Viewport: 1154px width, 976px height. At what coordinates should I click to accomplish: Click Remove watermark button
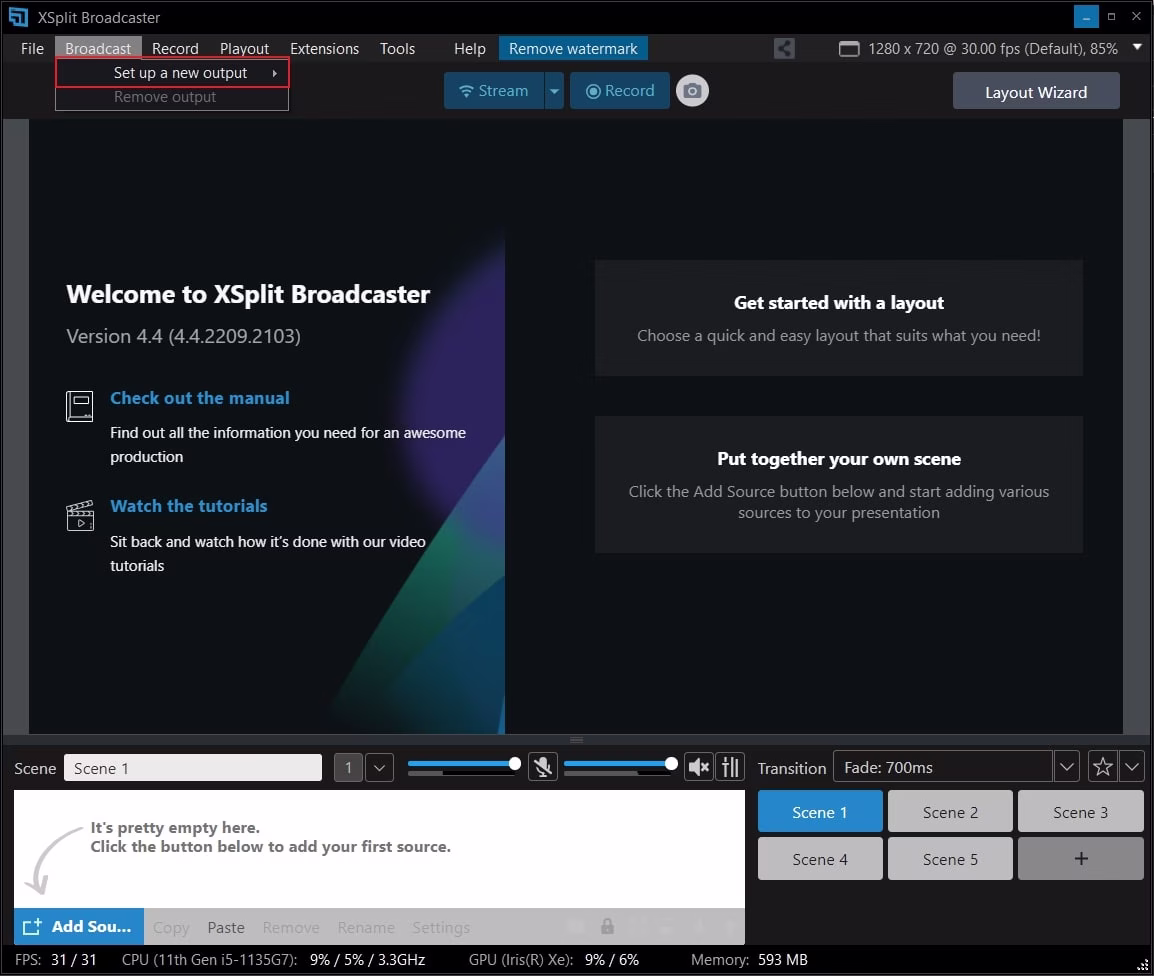[x=573, y=49]
